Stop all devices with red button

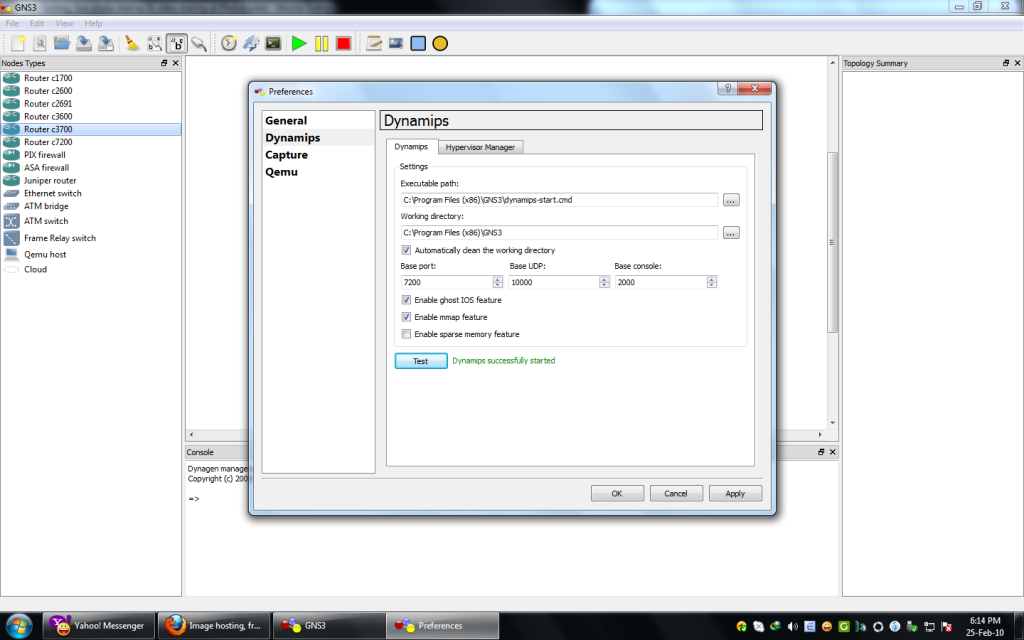coord(344,44)
